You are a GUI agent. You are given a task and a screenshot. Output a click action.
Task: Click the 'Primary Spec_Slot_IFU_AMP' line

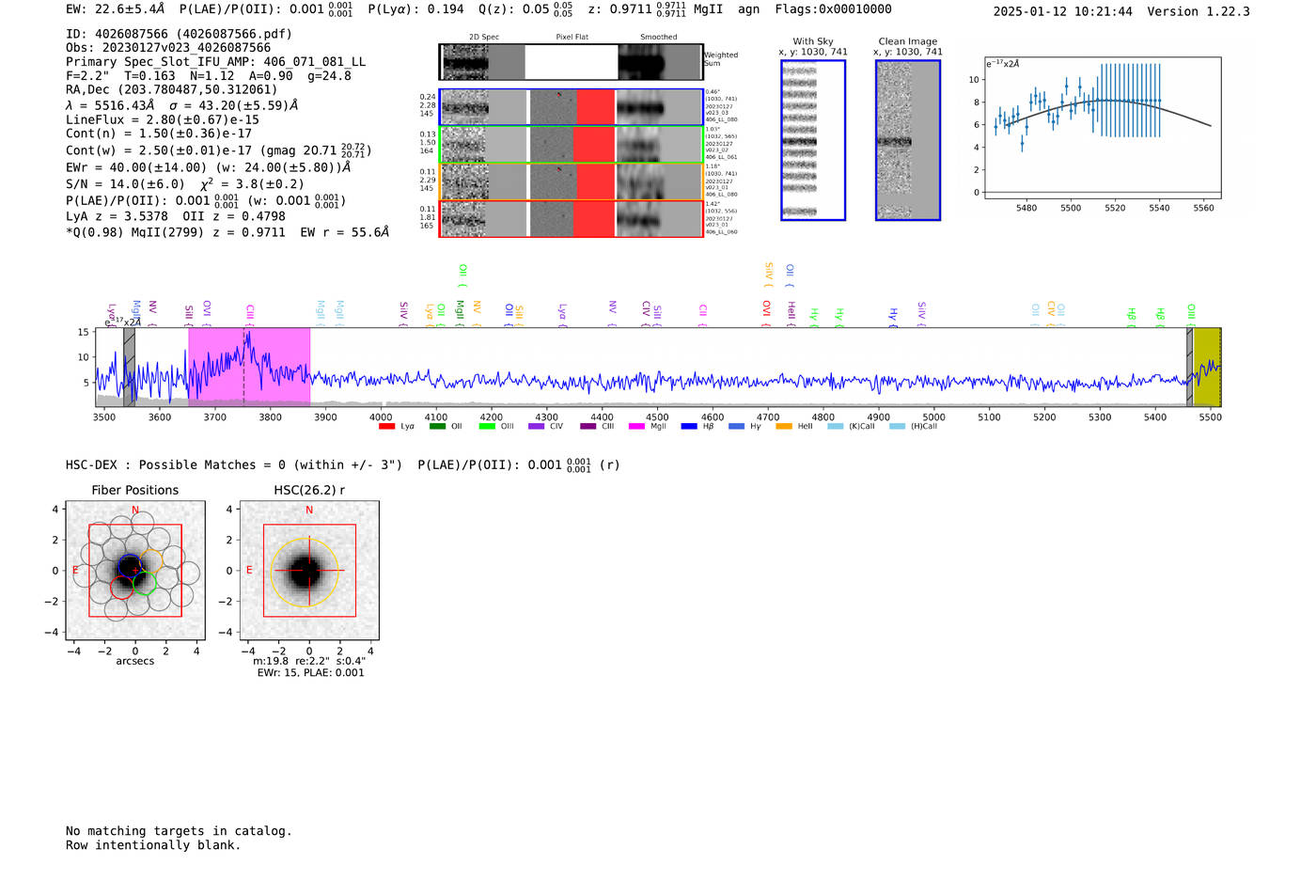pyautogui.click(x=215, y=62)
